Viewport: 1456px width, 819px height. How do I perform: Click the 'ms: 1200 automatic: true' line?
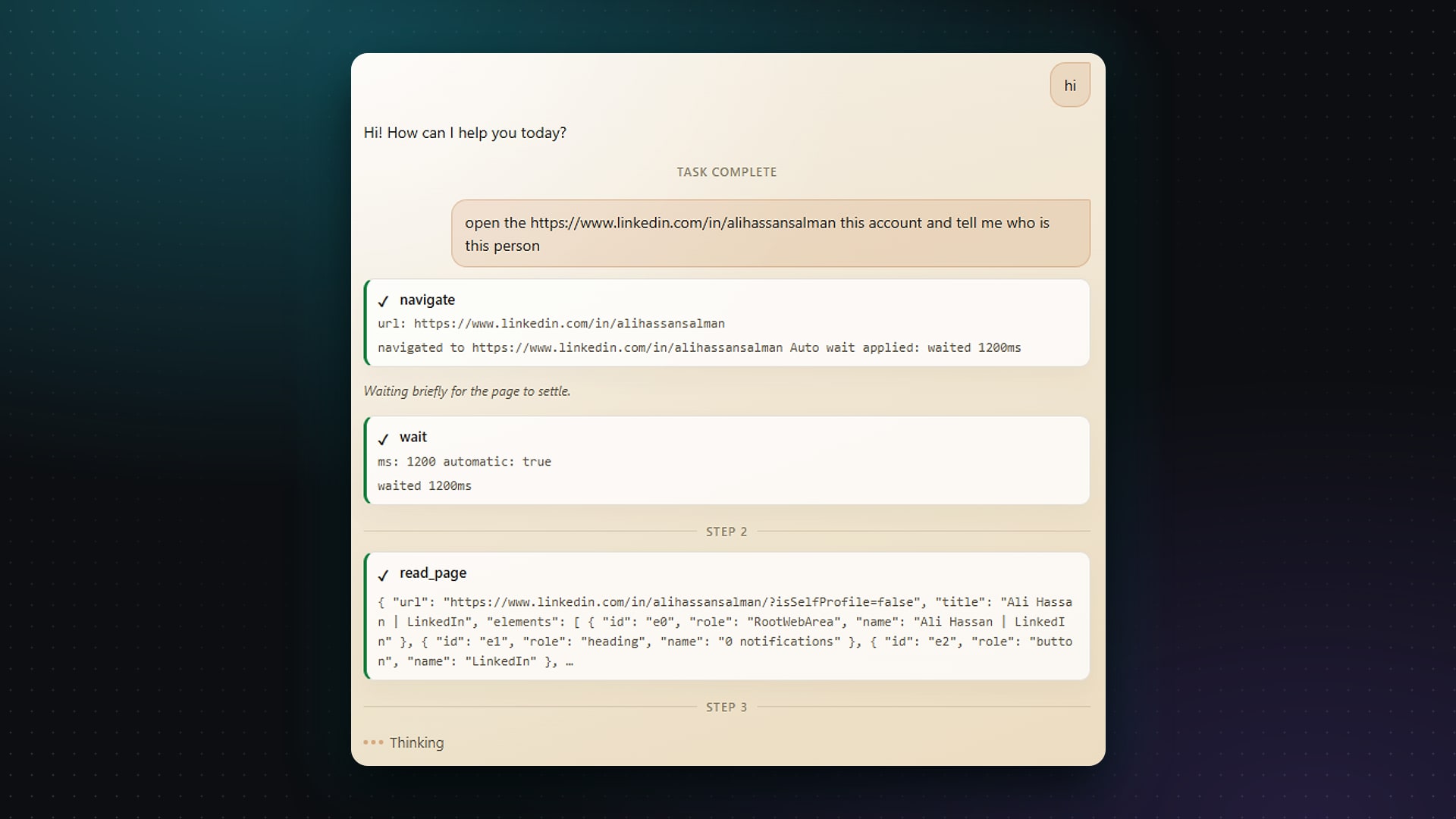pyautogui.click(x=464, y=461)
